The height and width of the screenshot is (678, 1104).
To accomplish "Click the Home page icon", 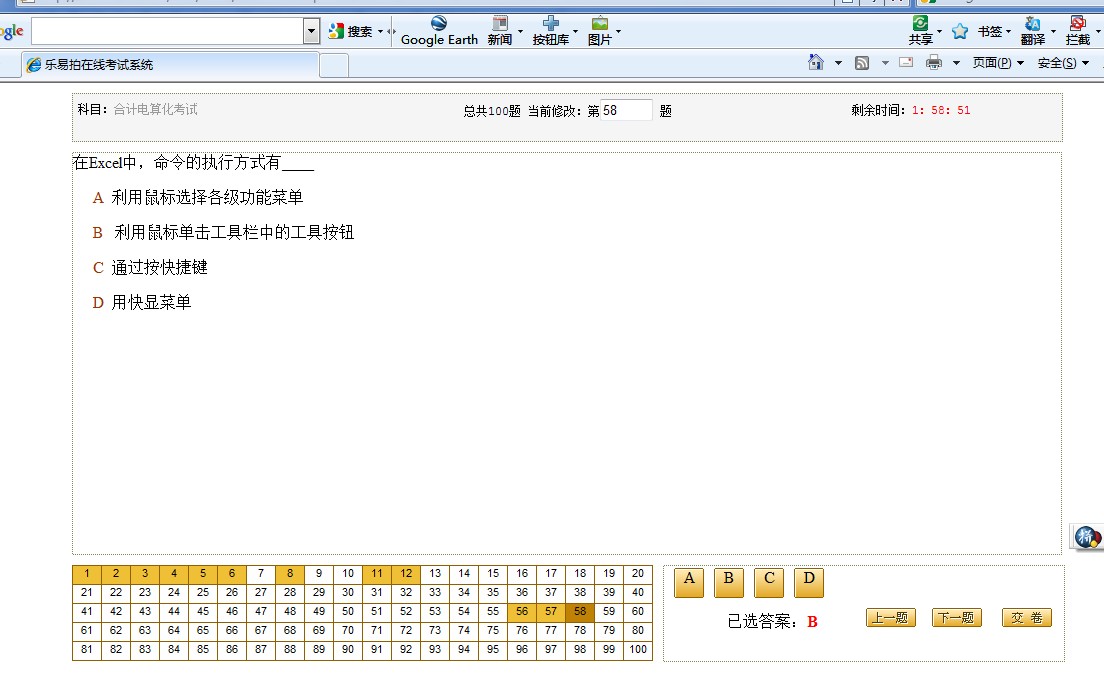I will click(x=816, y=63).
